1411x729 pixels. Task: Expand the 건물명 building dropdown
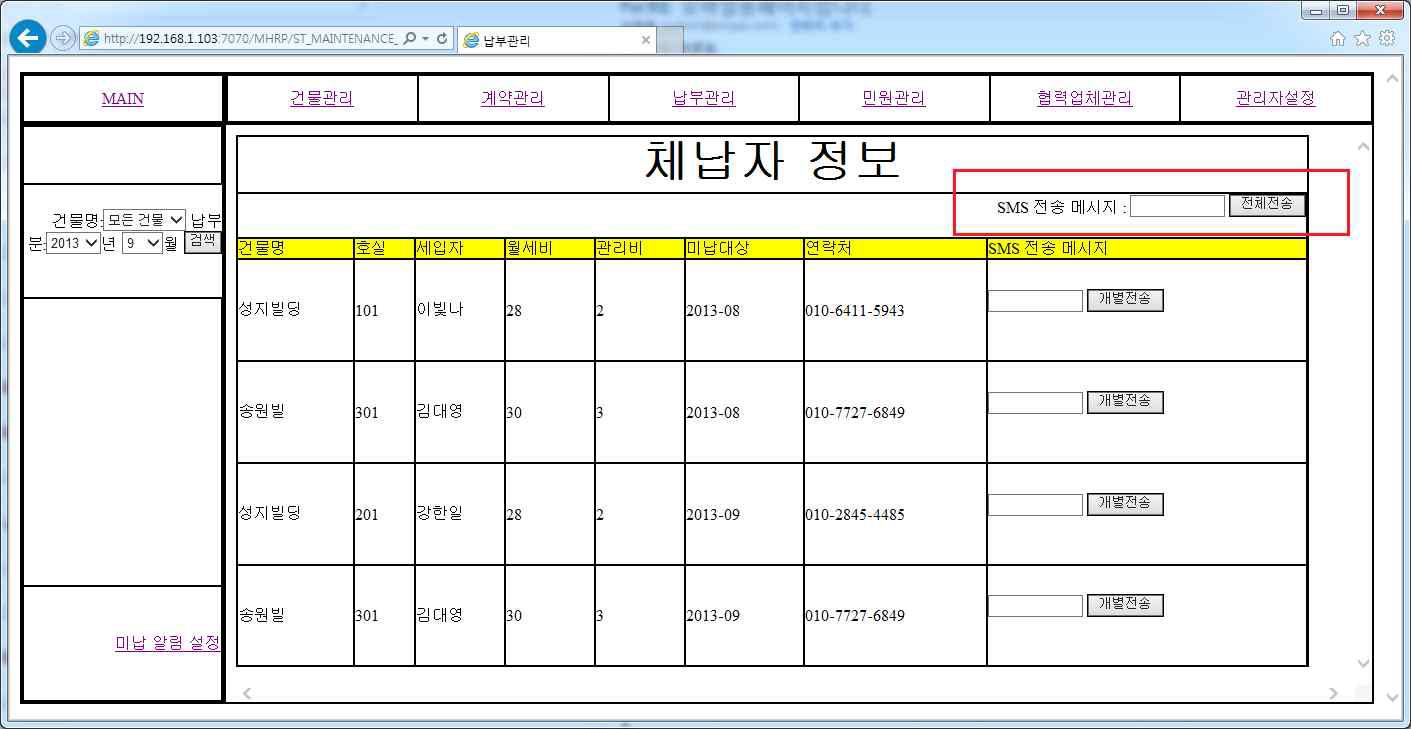(x=145, y=220)
